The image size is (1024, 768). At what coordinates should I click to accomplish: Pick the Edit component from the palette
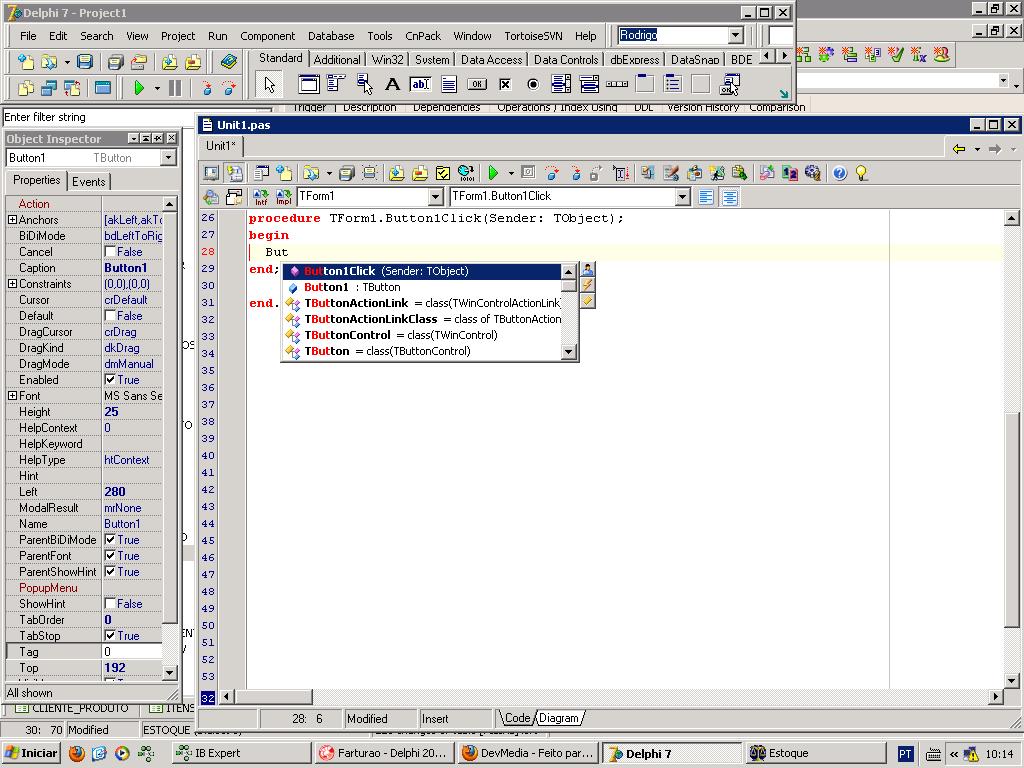[420, 85]
